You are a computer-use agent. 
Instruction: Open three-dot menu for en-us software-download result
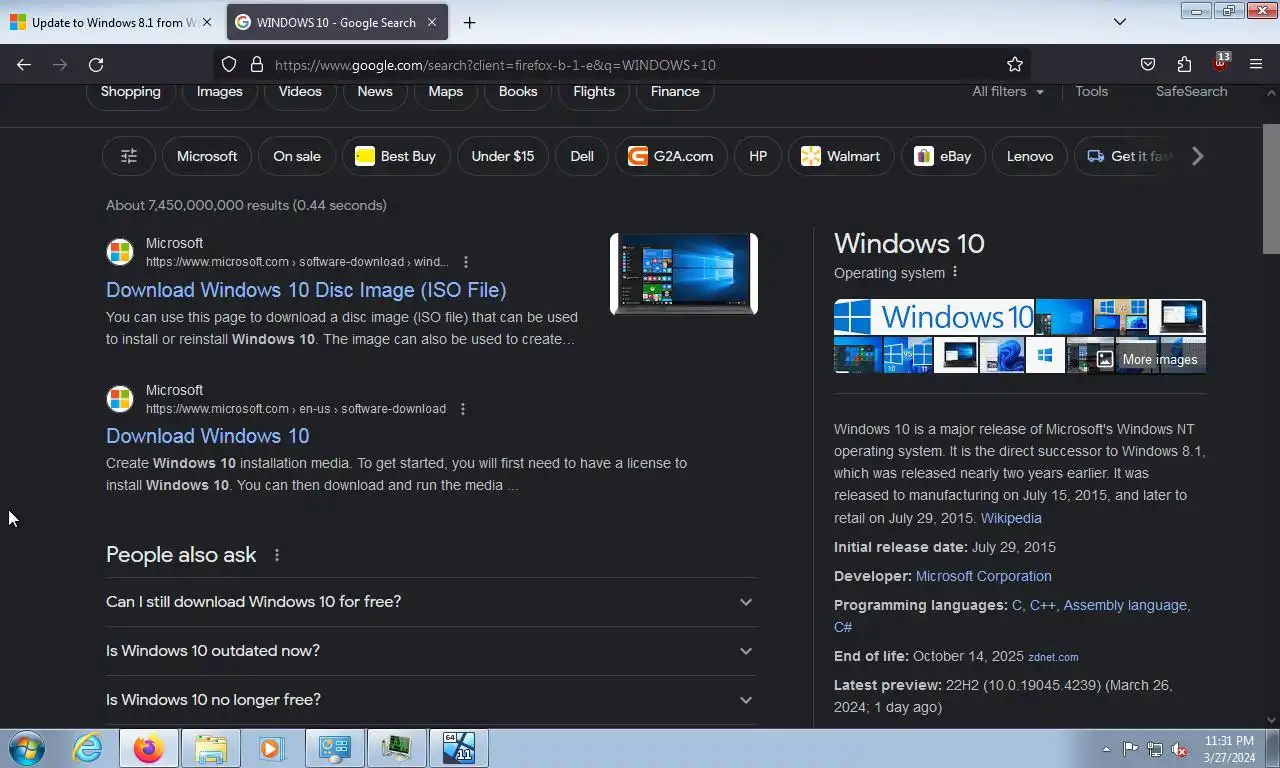[463, 409]
